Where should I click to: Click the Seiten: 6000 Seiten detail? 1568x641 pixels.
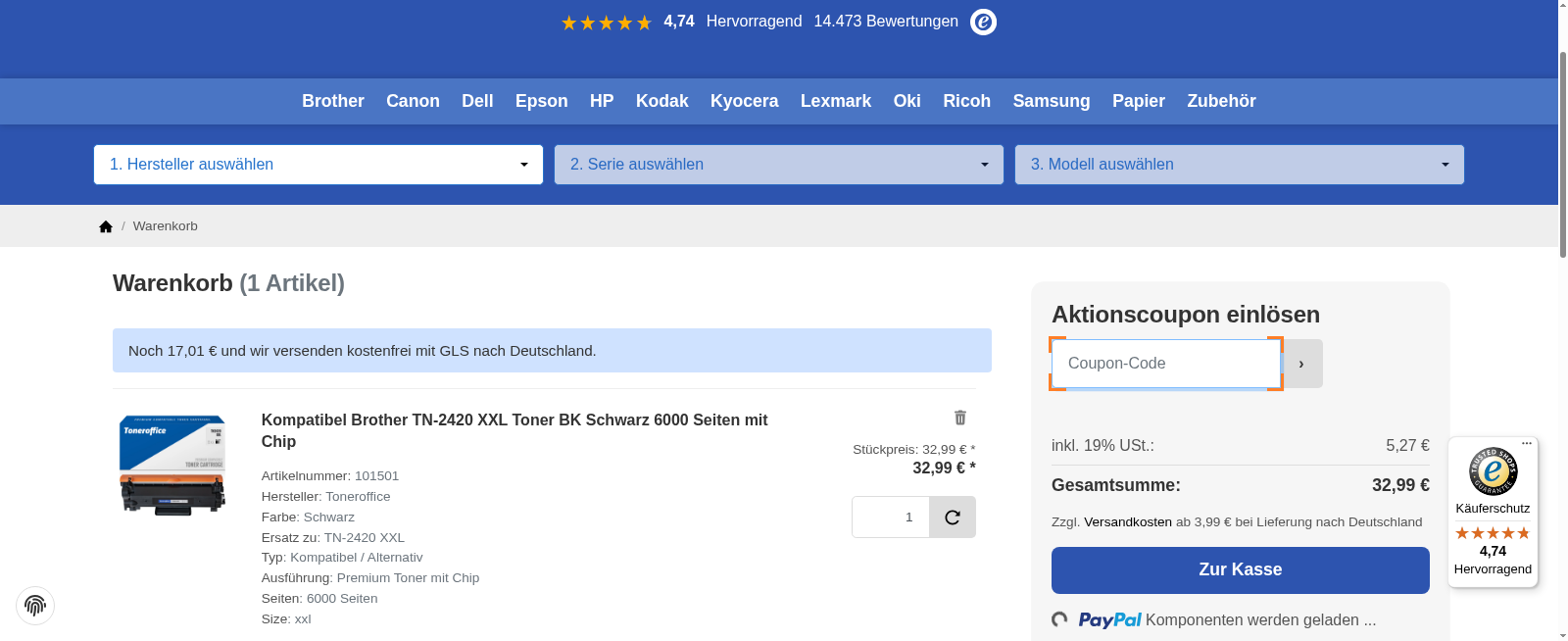(x=319, y=599)
